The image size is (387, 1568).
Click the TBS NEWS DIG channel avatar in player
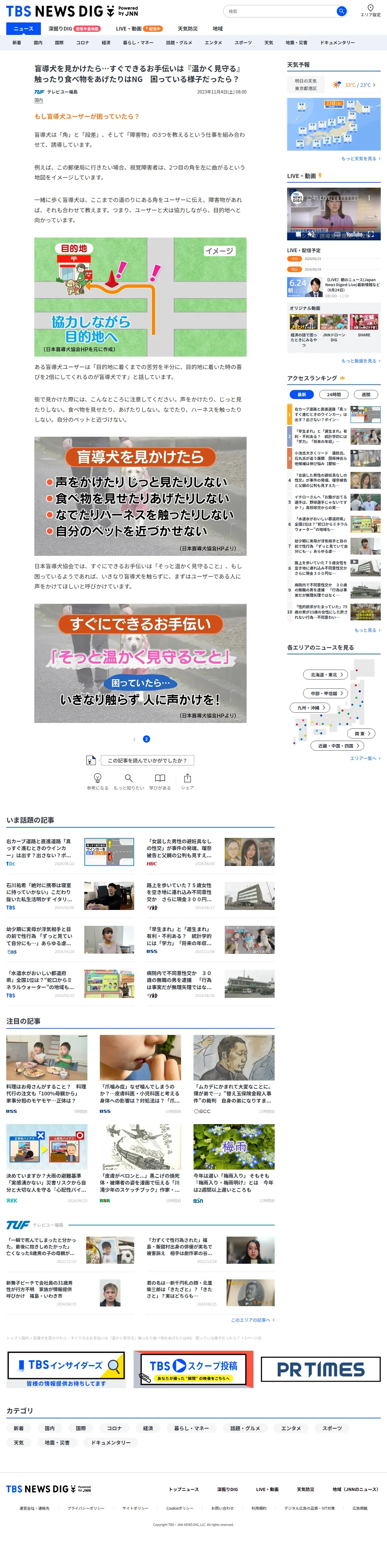pyautogui.click(x=297, y=197)
